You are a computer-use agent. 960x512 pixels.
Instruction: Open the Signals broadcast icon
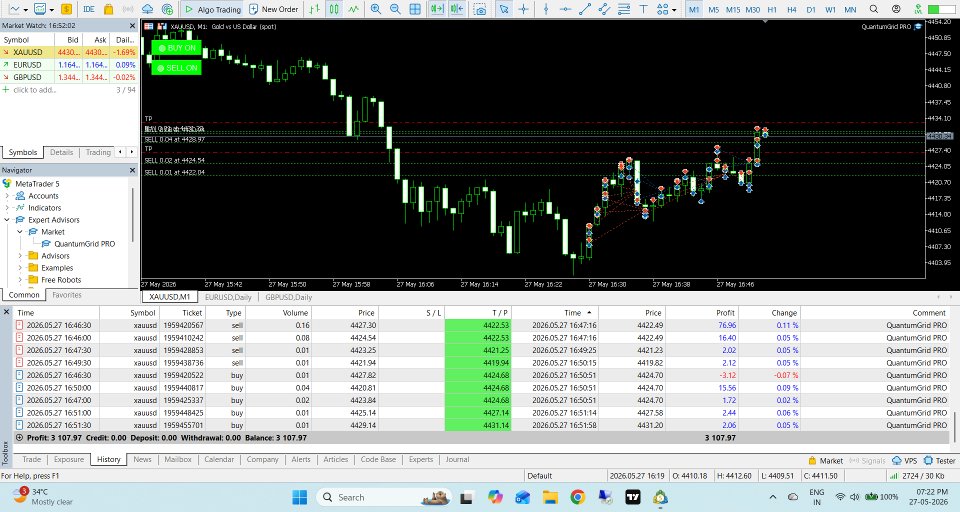pyautogui.click(x=128, y=9)
